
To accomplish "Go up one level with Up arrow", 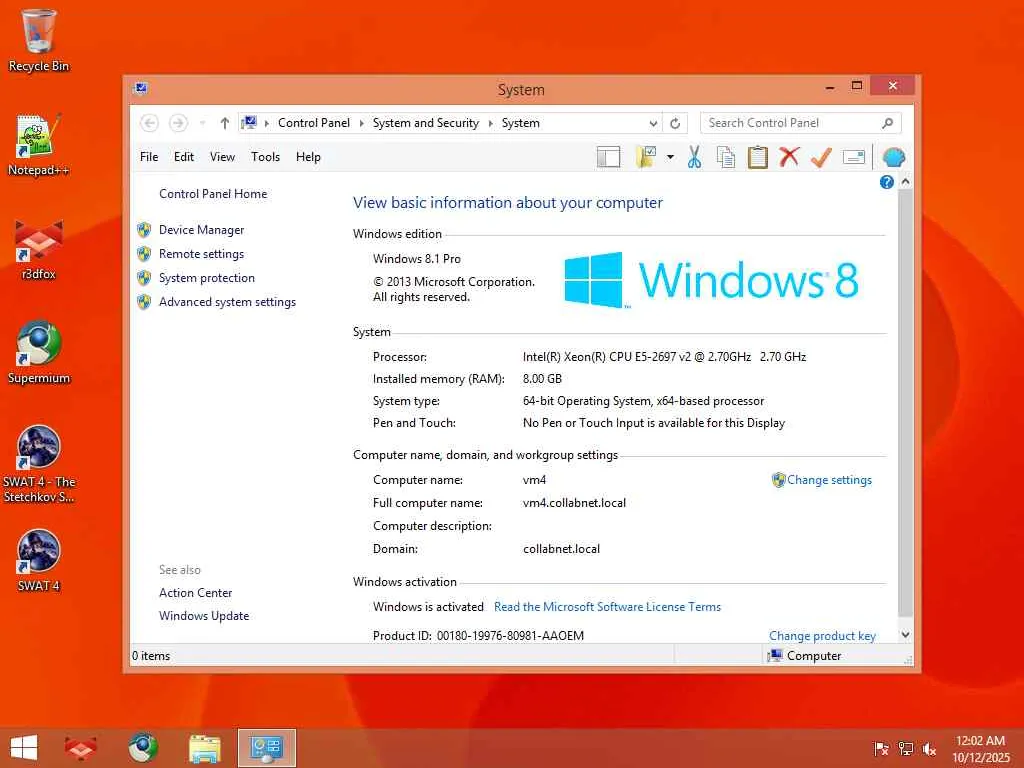I will (x=225, y=123).
